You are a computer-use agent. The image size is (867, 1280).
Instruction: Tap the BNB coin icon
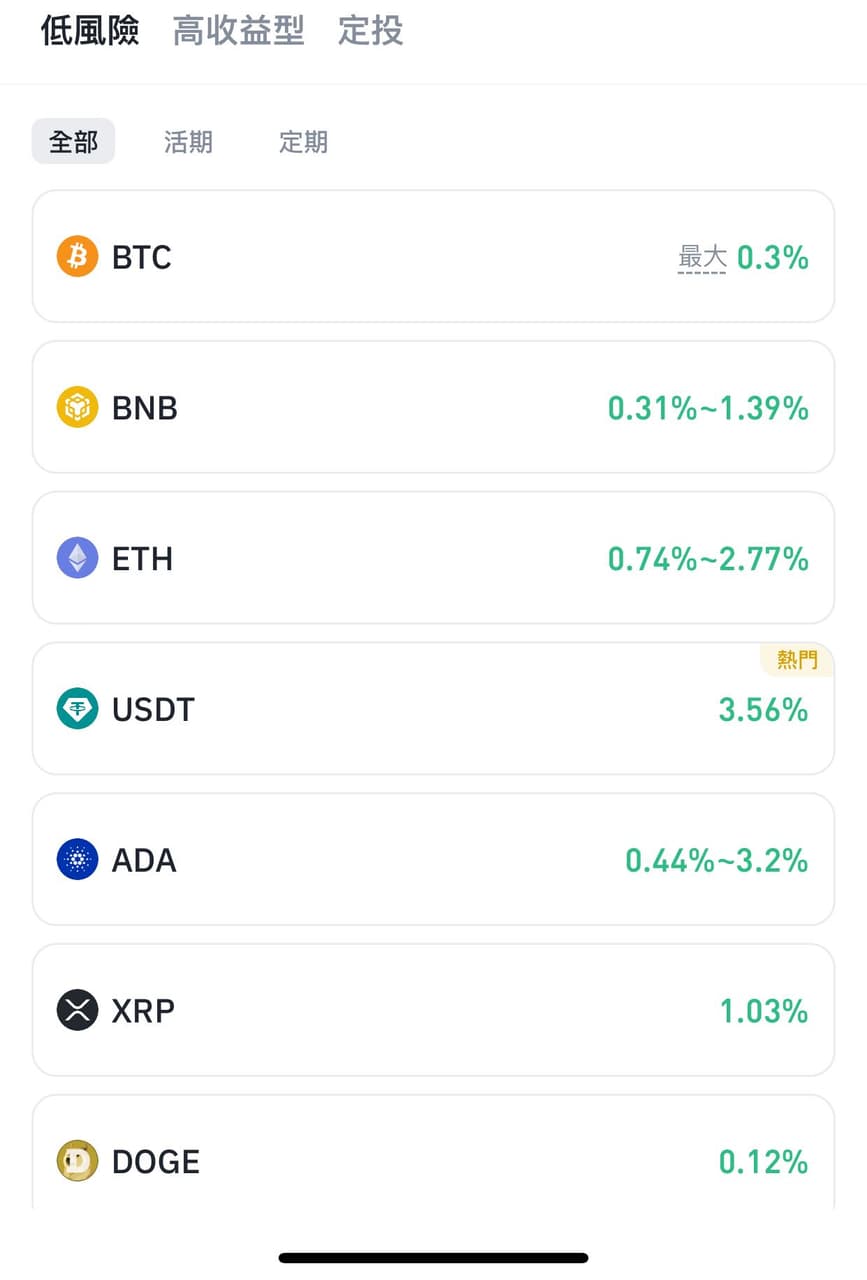coord(77,408)
